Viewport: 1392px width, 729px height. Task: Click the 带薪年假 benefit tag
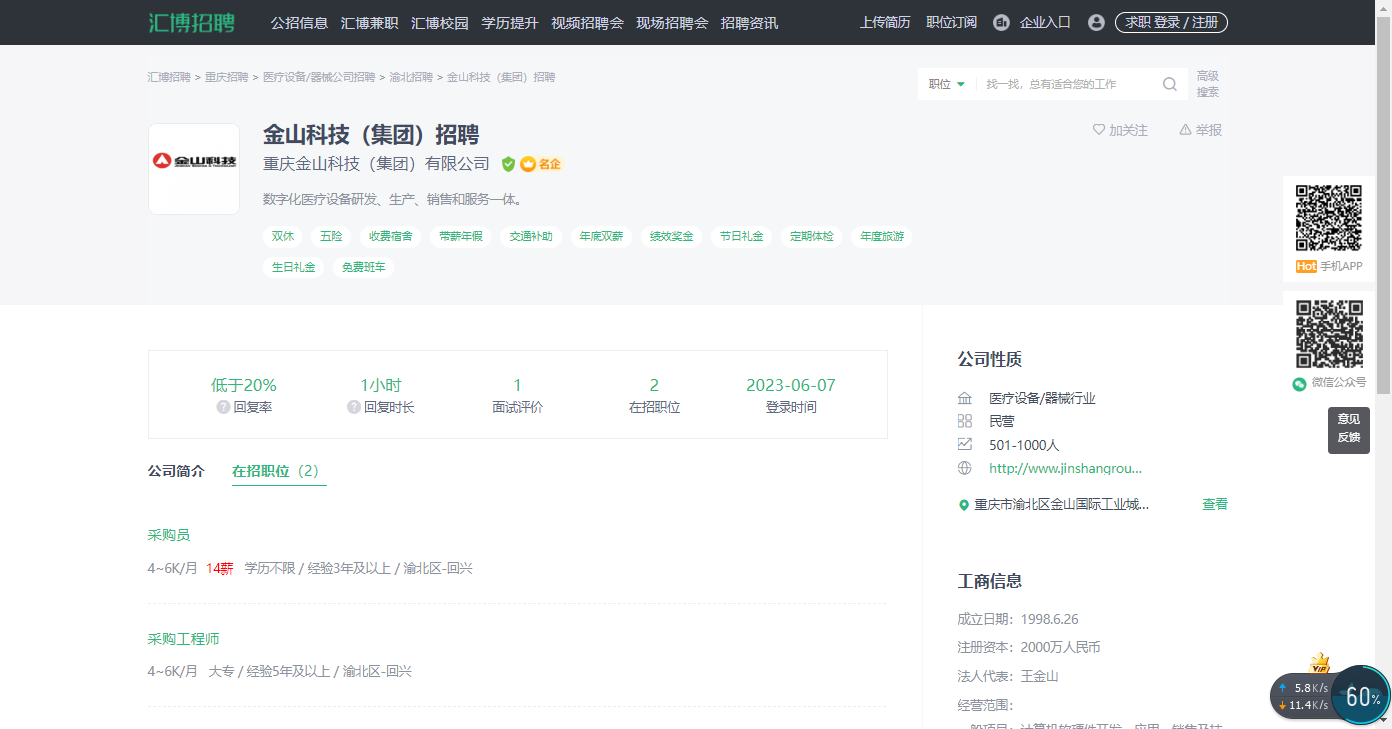[x=461, y=237]
